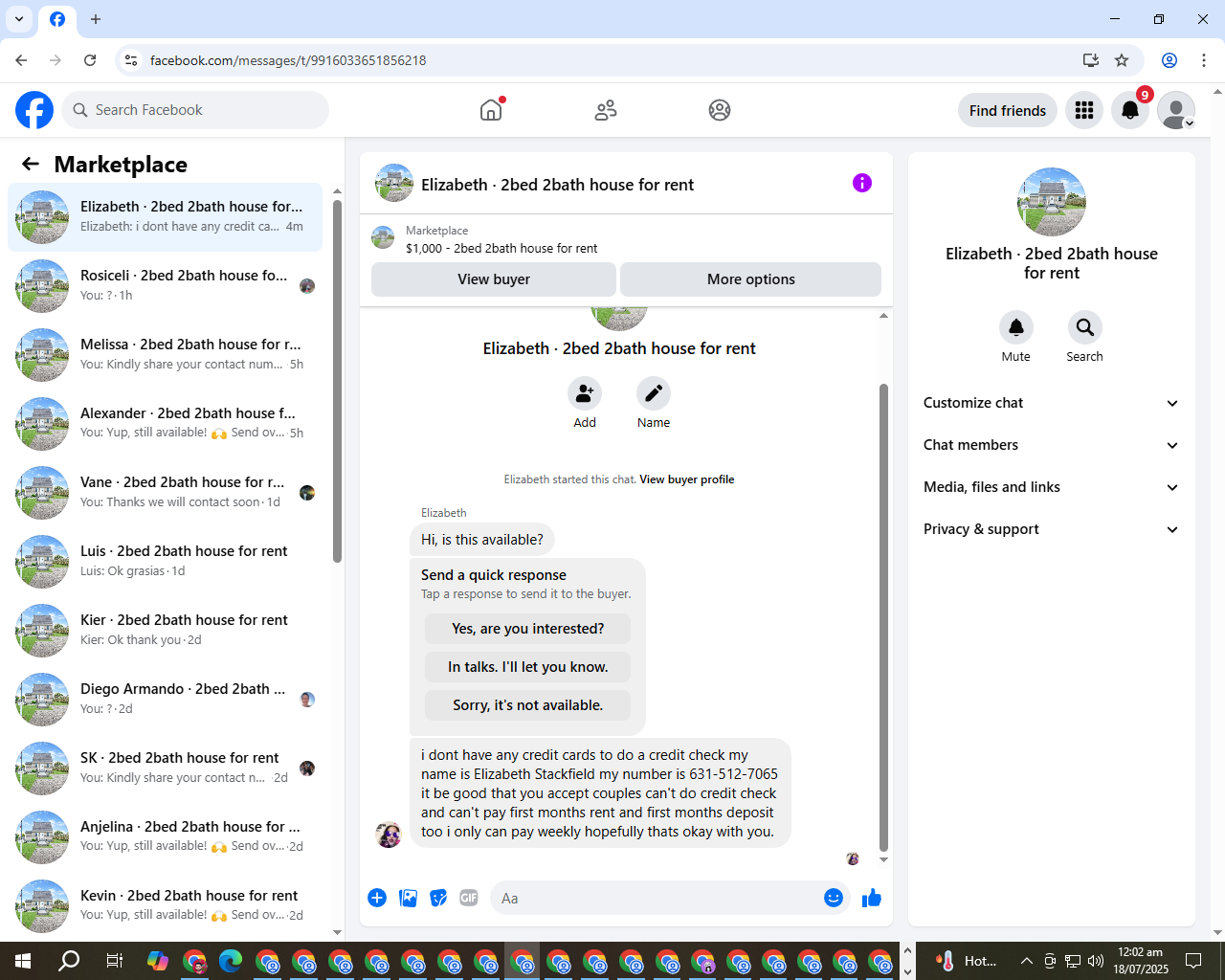Go to the Home feed icon

click(491, 110)
